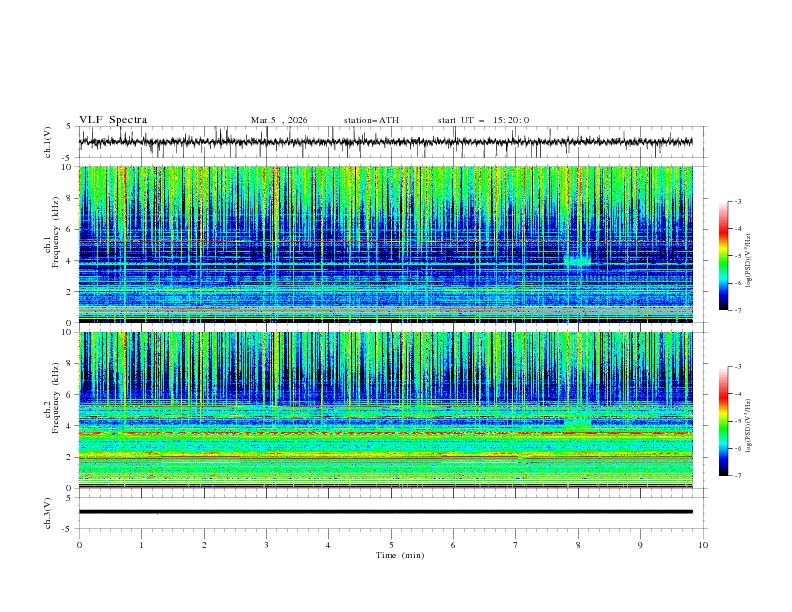Click time-axis tick label "9"
The width and height of the screenshot is (792, 612).
click(640, 545)
